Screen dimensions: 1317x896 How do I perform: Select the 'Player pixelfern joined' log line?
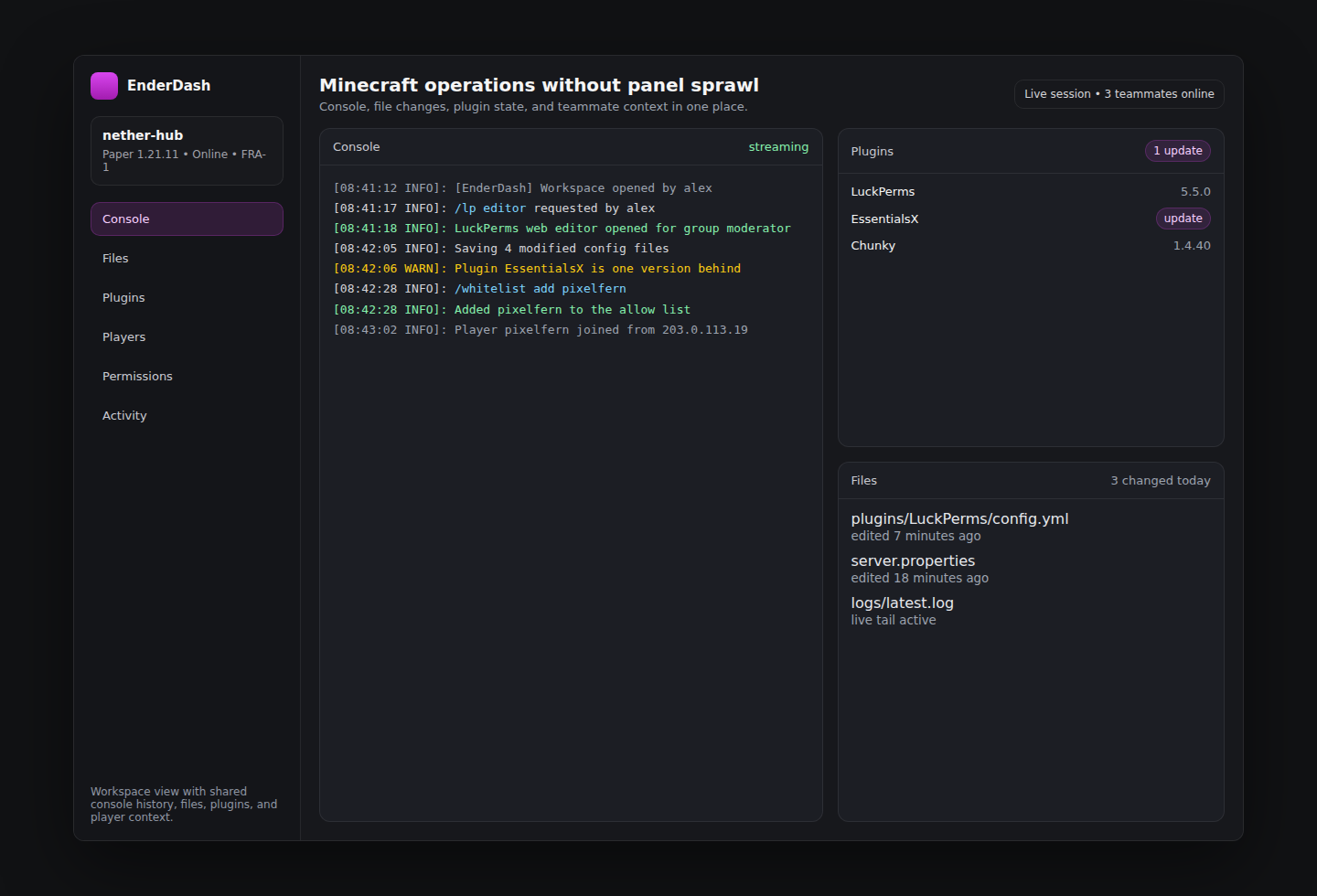pos(541,330)
